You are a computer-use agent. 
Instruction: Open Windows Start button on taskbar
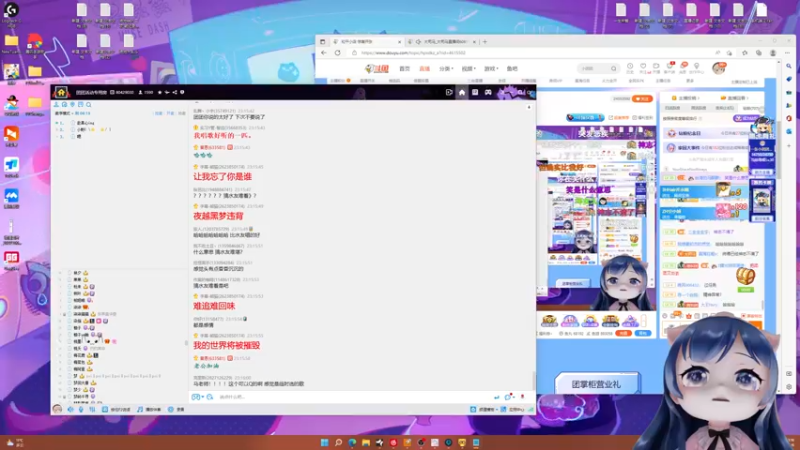click(324, 442)
